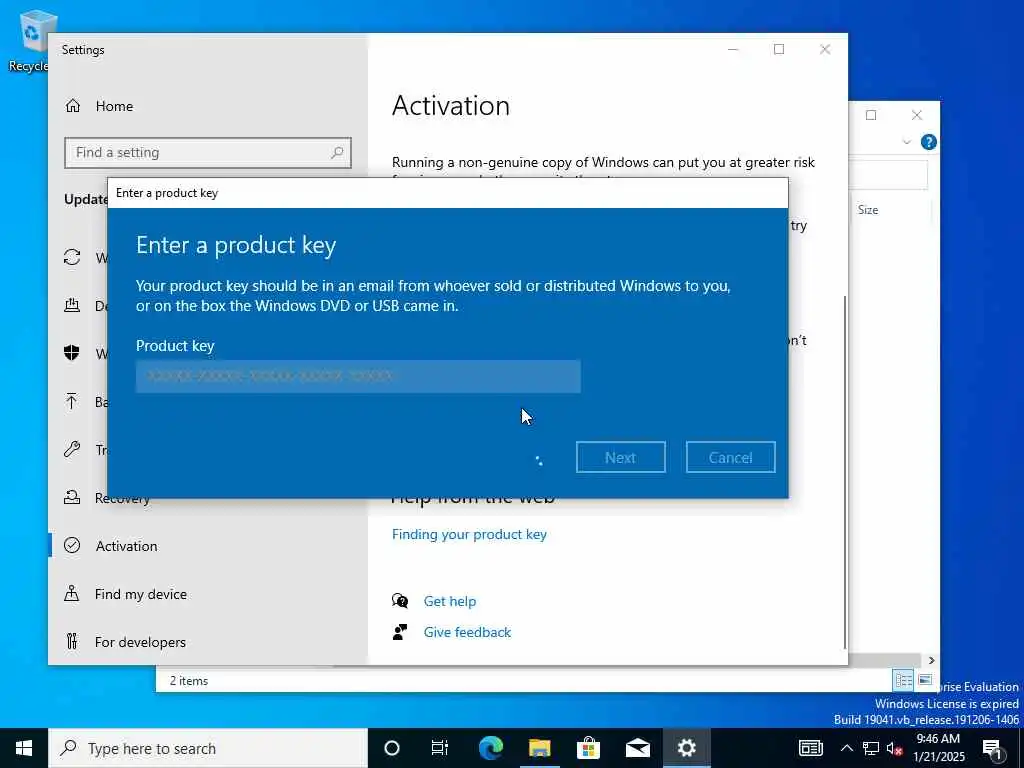This screenshot has width=1024, height=768.
Task: Open the Windows Start menu
Action: point(24,748)
